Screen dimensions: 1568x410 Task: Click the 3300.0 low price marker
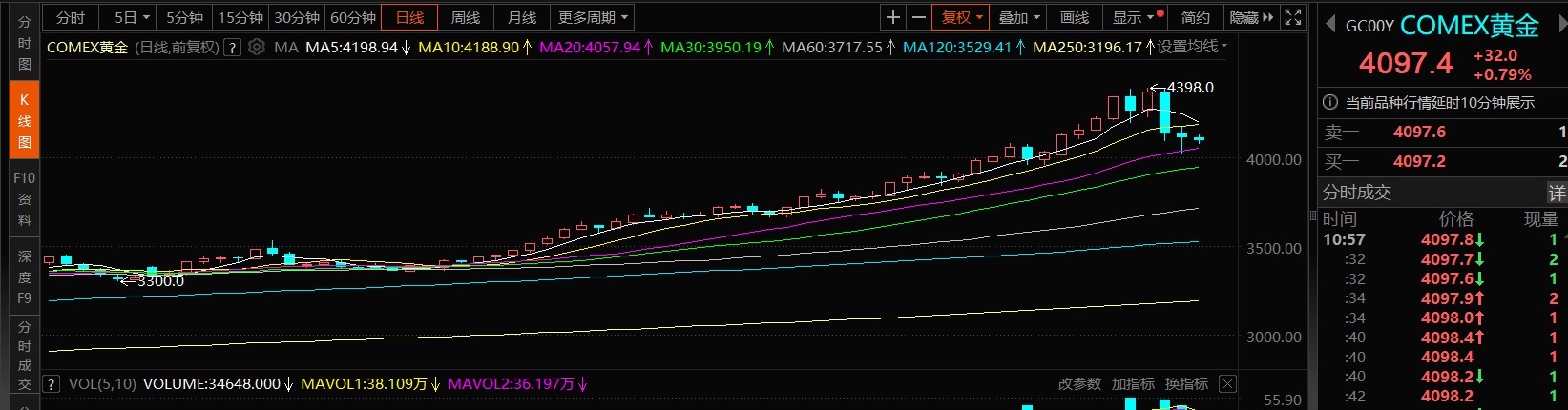(160, 281)
